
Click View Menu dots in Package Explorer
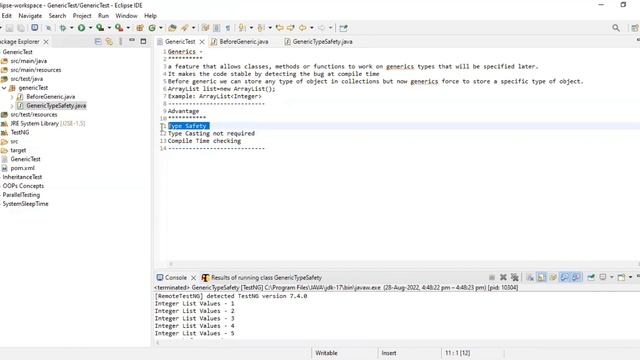(x=120, y=41)
